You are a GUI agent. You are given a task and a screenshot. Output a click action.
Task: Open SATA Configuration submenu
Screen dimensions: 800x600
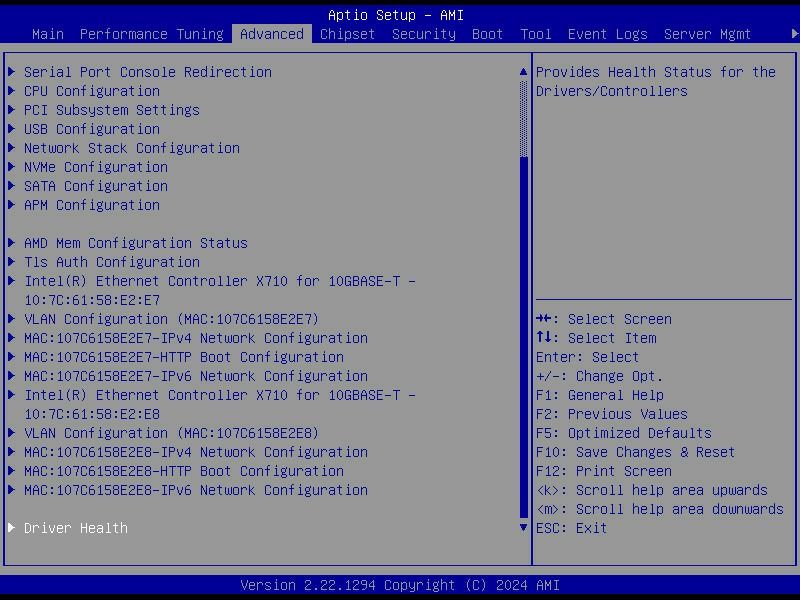[96, 186]
